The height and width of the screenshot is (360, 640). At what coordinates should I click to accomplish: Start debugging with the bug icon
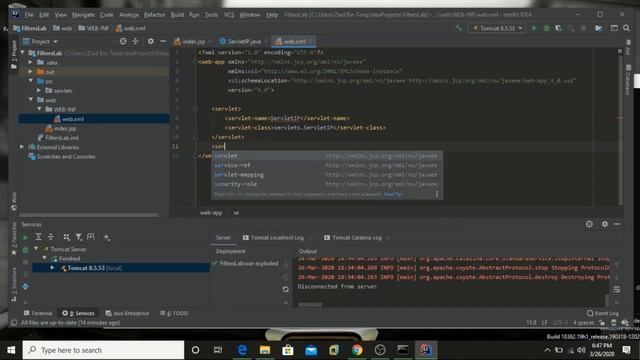point(547,28)
